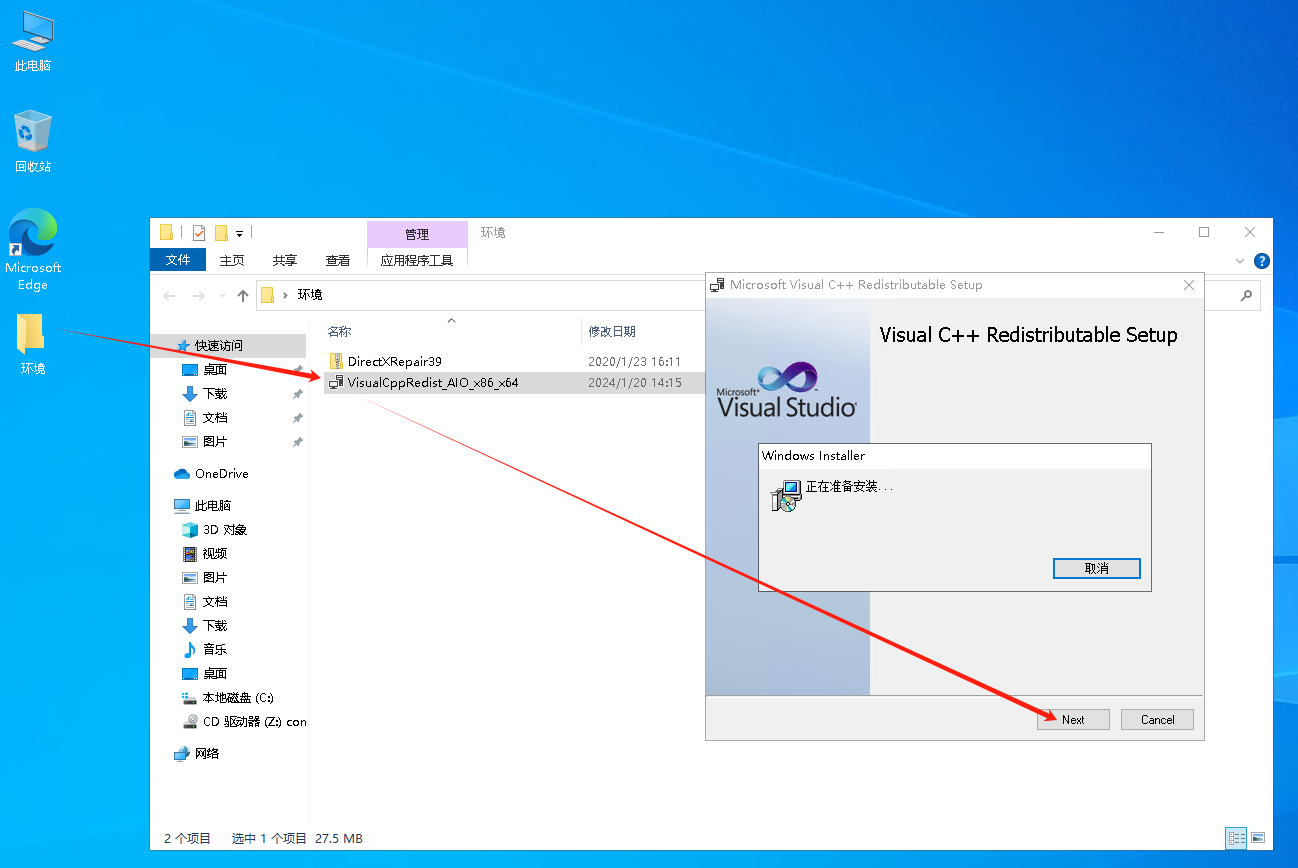
Task: Maximize the 环境 Explorer window
Action: (x=1204, y=232)
